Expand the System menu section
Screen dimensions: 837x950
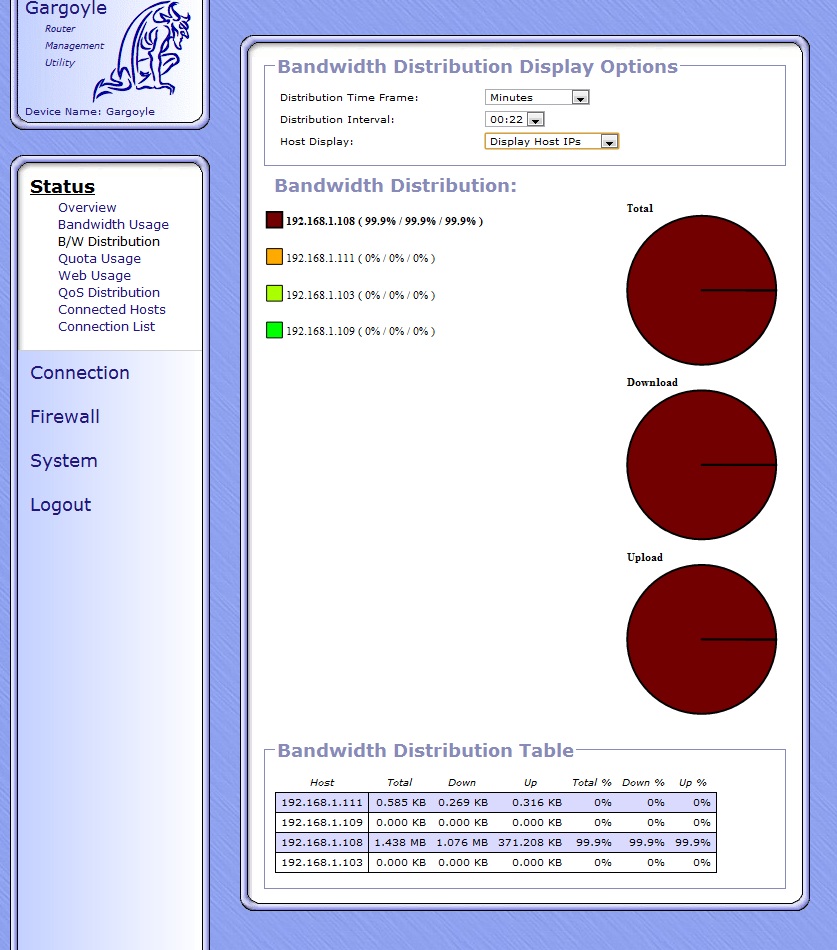[64, 461]
